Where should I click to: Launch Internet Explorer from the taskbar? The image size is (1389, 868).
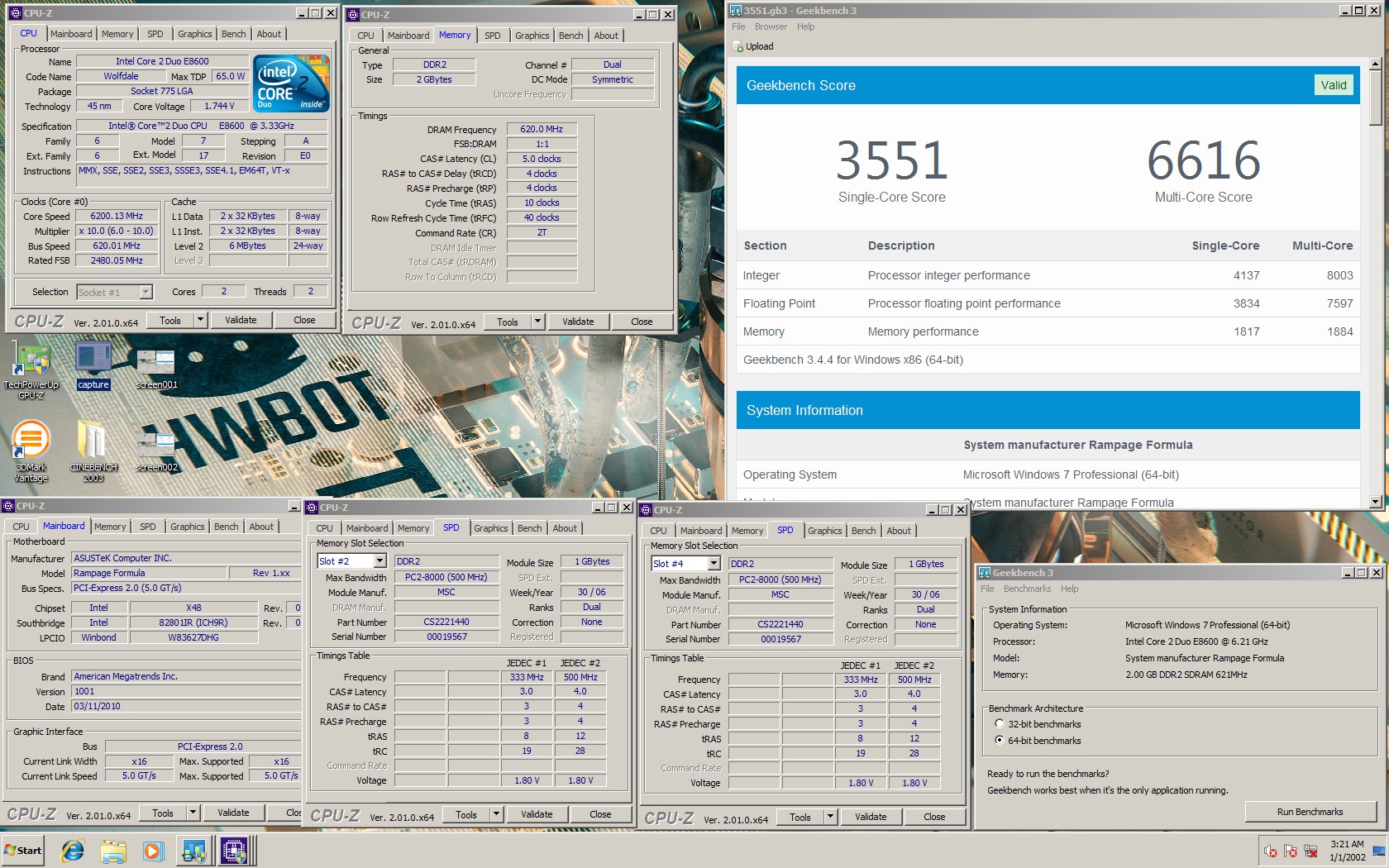pyautogui.click(x=74, y=851)
